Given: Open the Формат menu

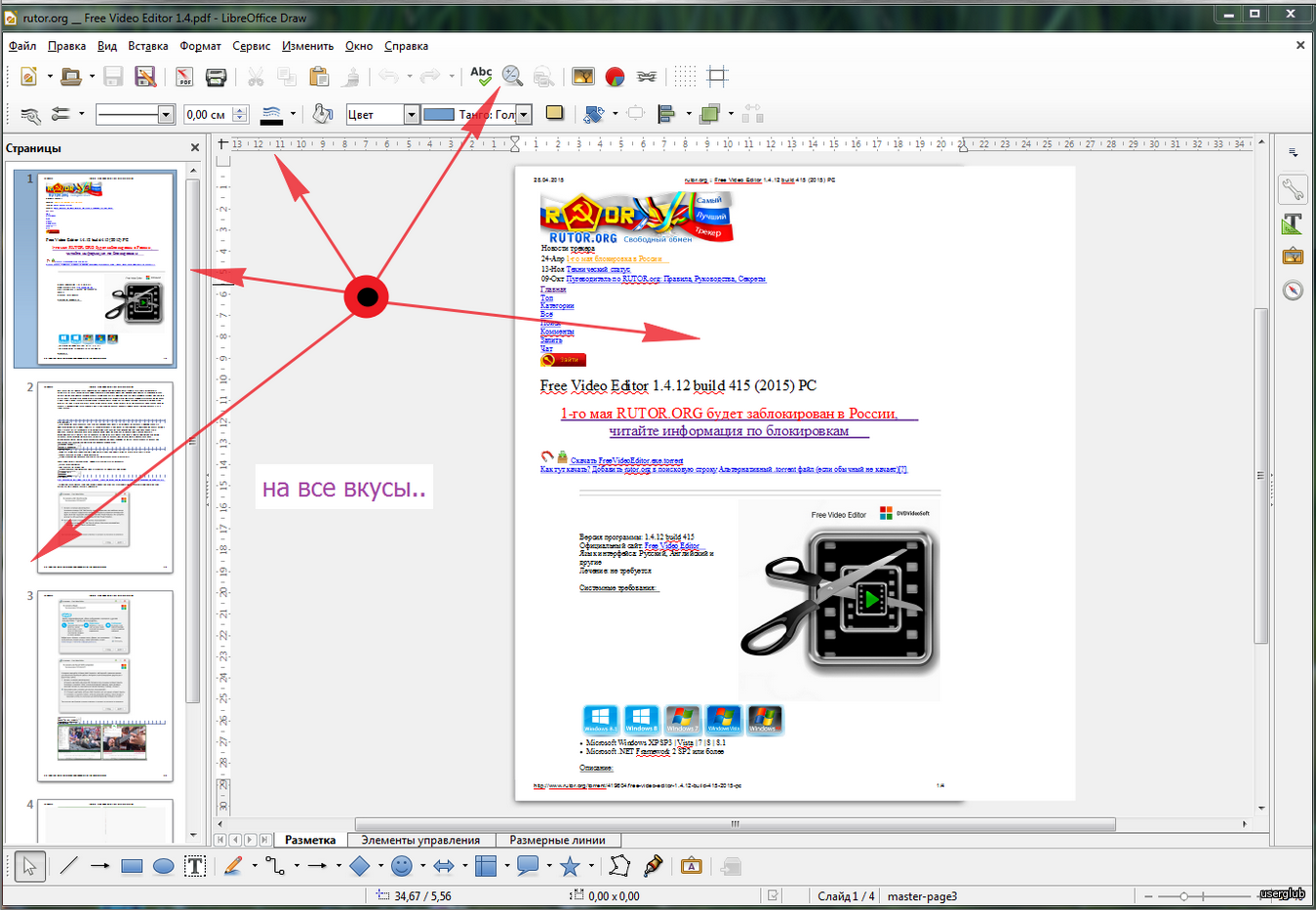Looking at the screenshot, I should (x=200, y=46).
